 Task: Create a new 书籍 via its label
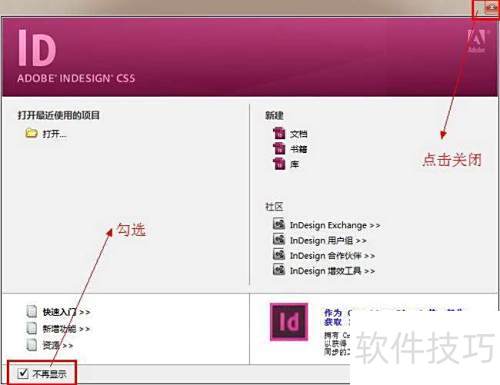pyautogui.click(x=298, y=149)
